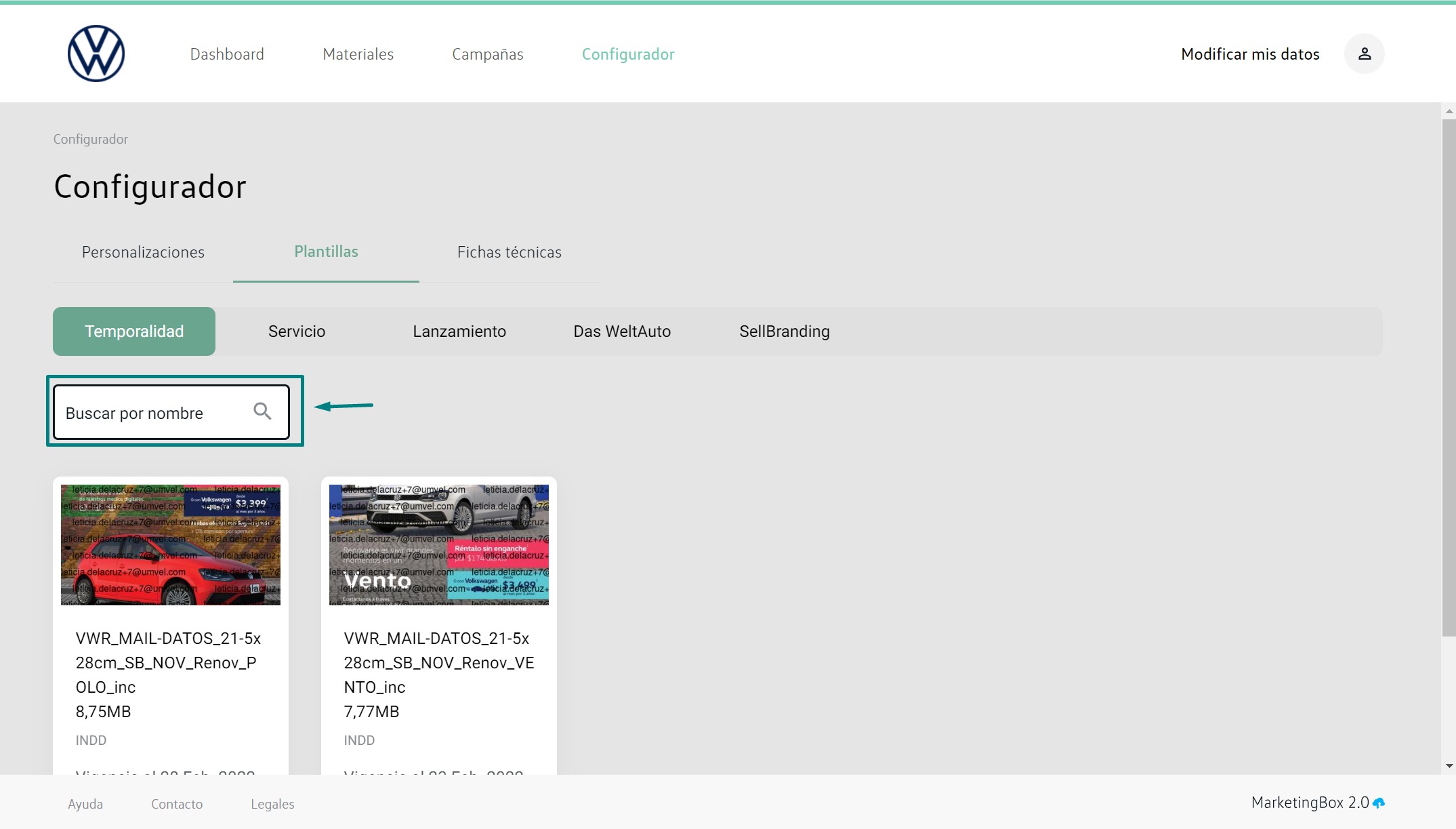Click the Volkswagen logo
The image size is (1456, 829).
tap(96, 54)
